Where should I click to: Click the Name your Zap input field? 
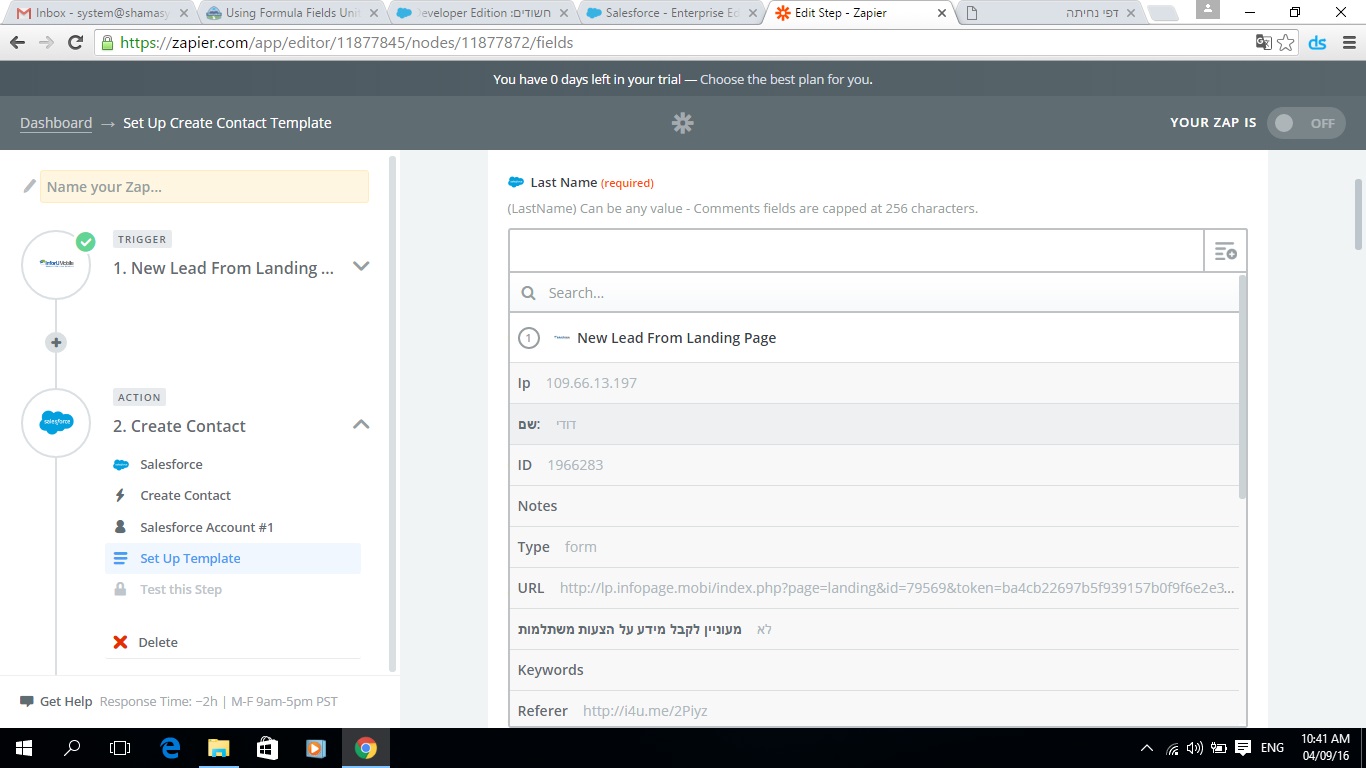pyautogui.click(x=204, y=187)
